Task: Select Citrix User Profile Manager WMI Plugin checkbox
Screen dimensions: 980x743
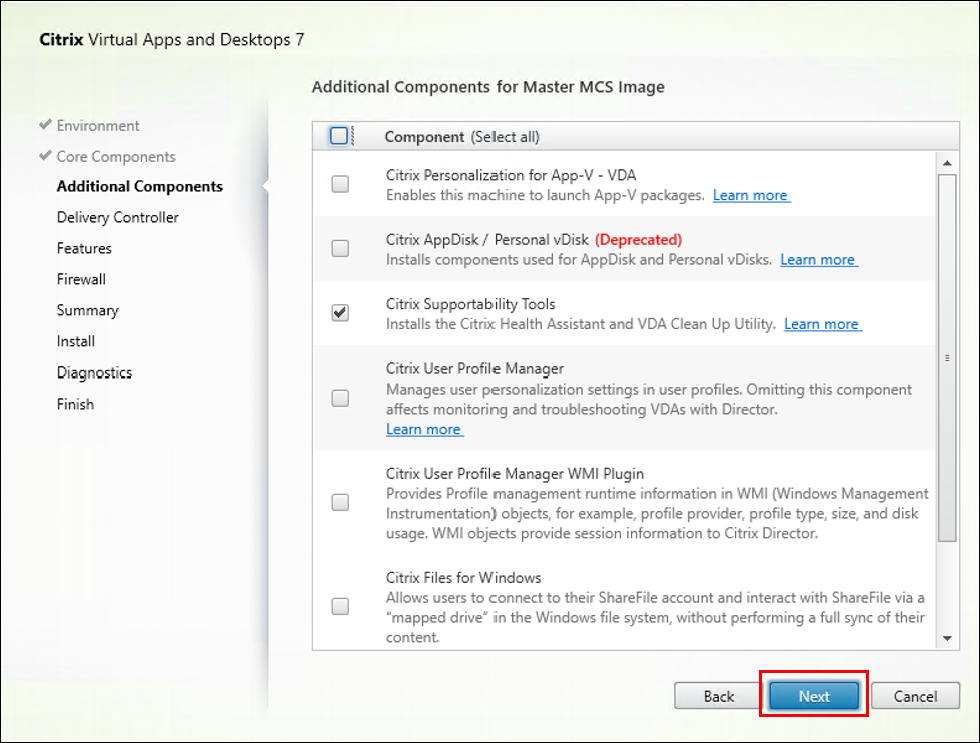Action: 340,502
